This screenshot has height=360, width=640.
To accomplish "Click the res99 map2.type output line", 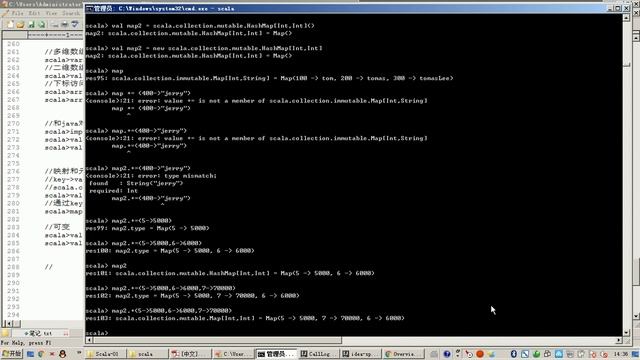I will [x=147, y=228].
